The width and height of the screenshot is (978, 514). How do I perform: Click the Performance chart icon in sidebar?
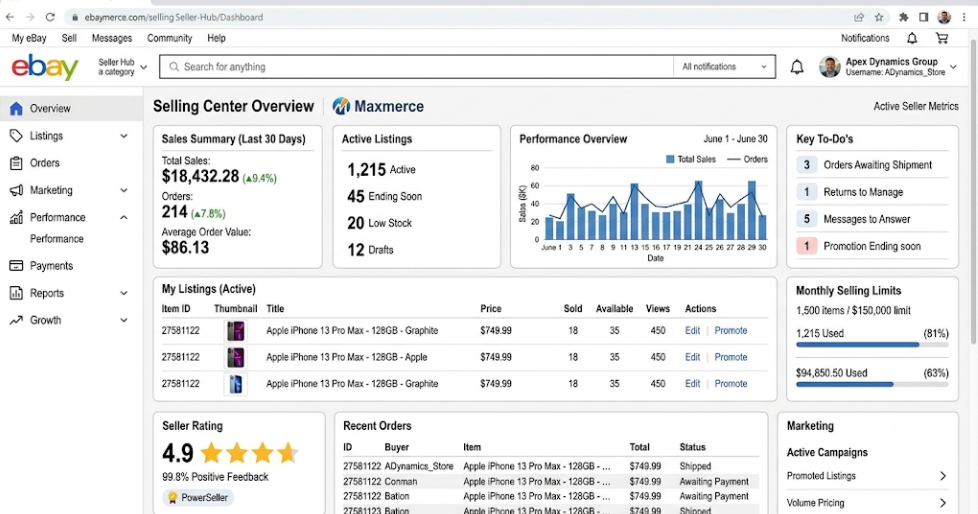[x=16, y=218]
